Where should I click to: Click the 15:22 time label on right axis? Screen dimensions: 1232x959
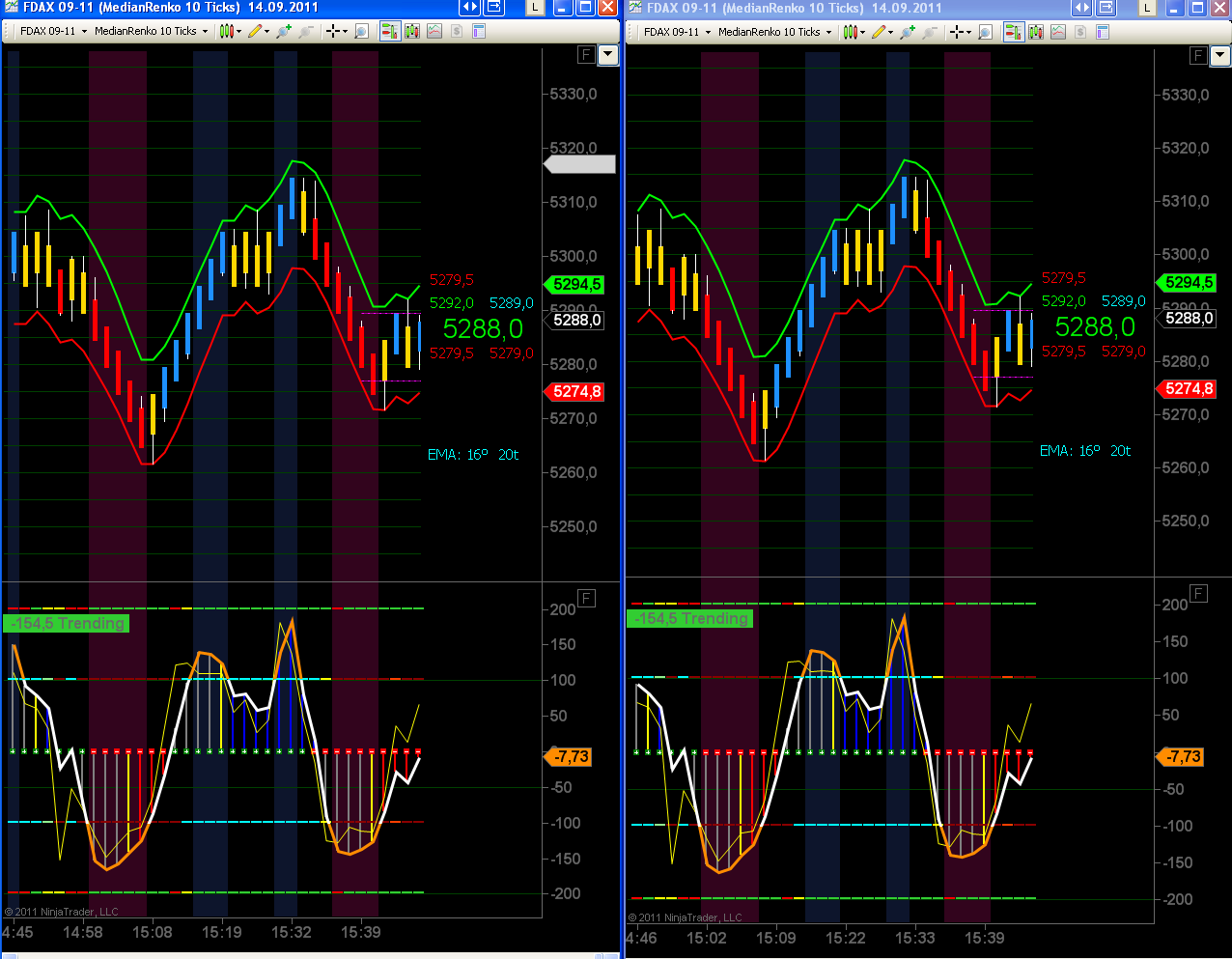coord(846,939)
